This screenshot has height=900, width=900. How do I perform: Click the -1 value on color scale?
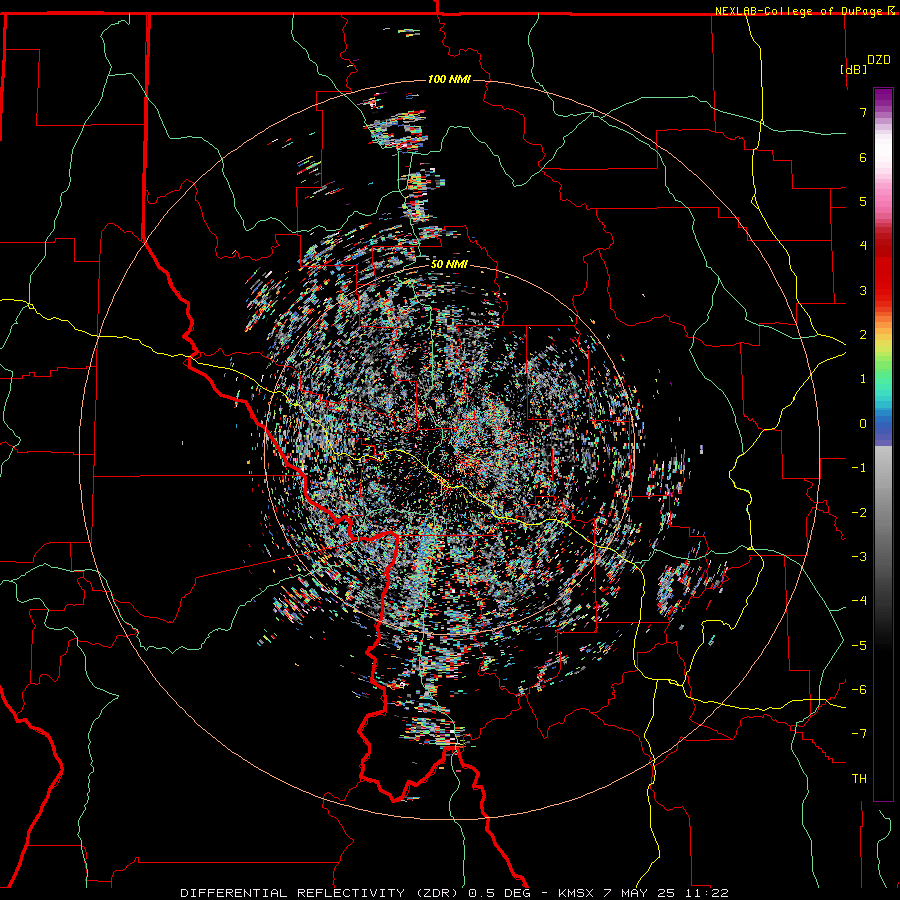coord(859,468)
